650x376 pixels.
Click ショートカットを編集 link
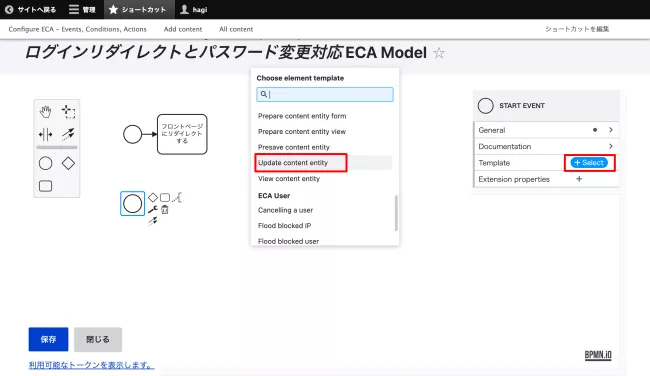pos(577,29)
